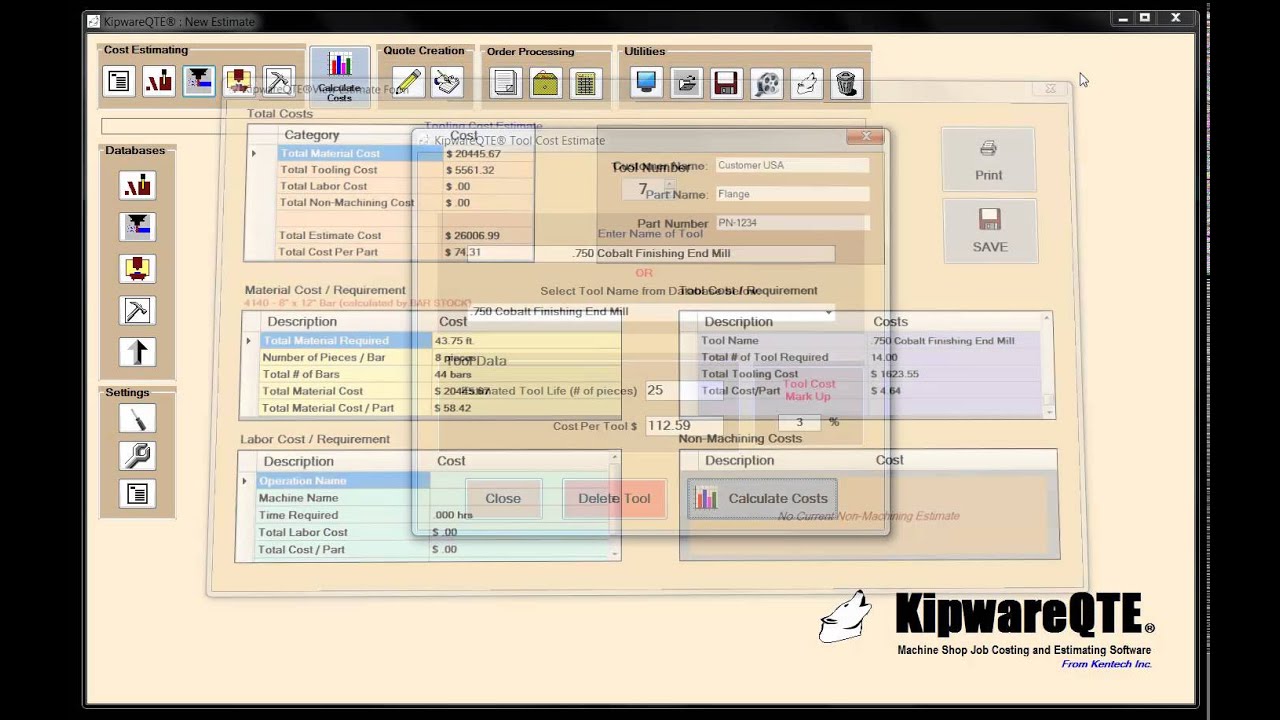Open the screwdriver icon in Settings

pyautogui.click(x=137, y=418)
